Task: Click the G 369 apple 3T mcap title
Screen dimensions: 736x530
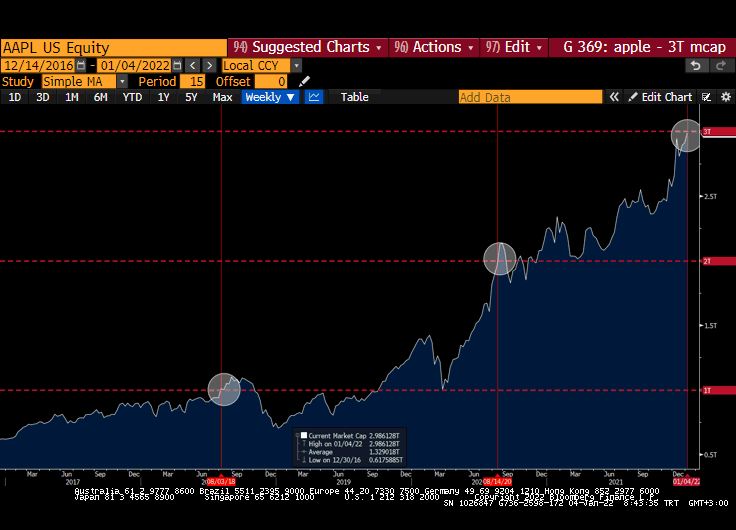Action: pyautogui.click(x=644, y=47)
